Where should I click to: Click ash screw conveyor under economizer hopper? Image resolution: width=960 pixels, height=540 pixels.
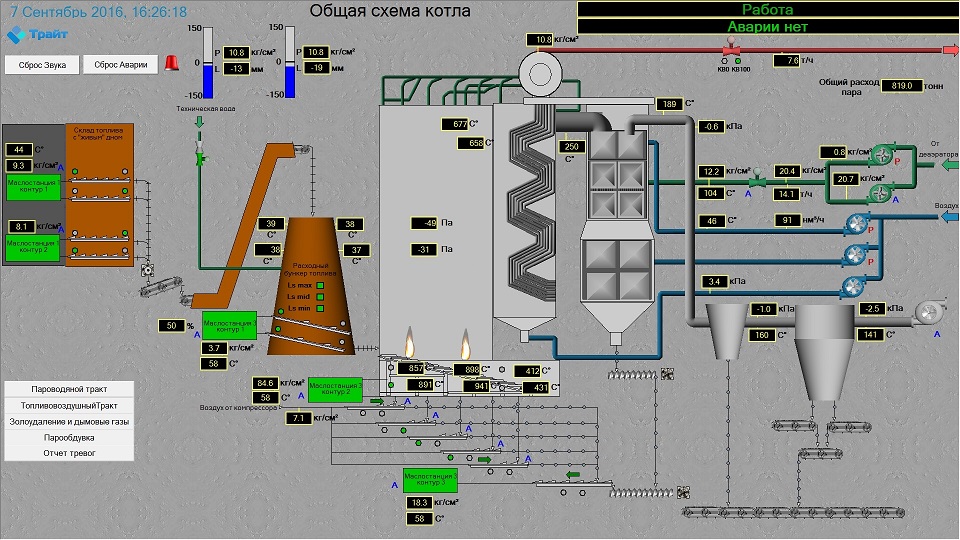[633, 374]
